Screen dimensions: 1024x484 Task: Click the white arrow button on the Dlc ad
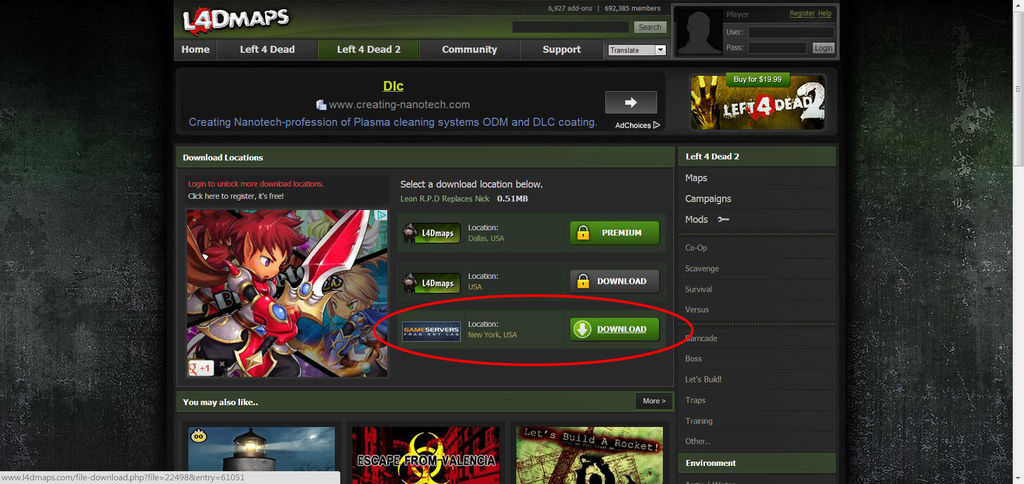coord(631,103)
